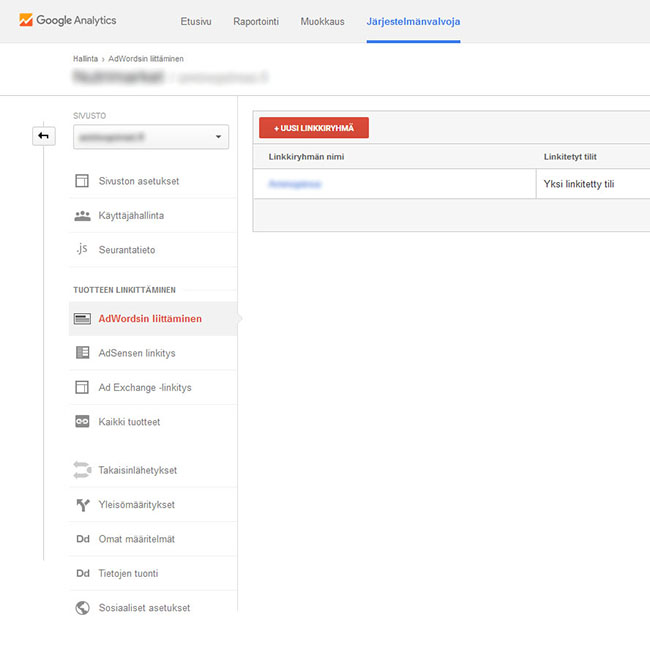Click the Hallinta breadcrumb link
The width and height of the screenshot is (650, 650).
[85, 59]
